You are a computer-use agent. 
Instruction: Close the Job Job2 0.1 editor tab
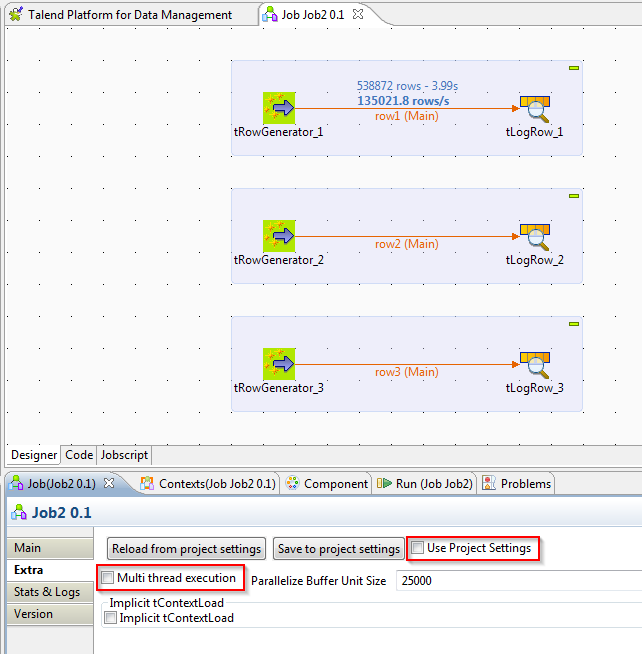pyautogui.click(x=358, y=14)
